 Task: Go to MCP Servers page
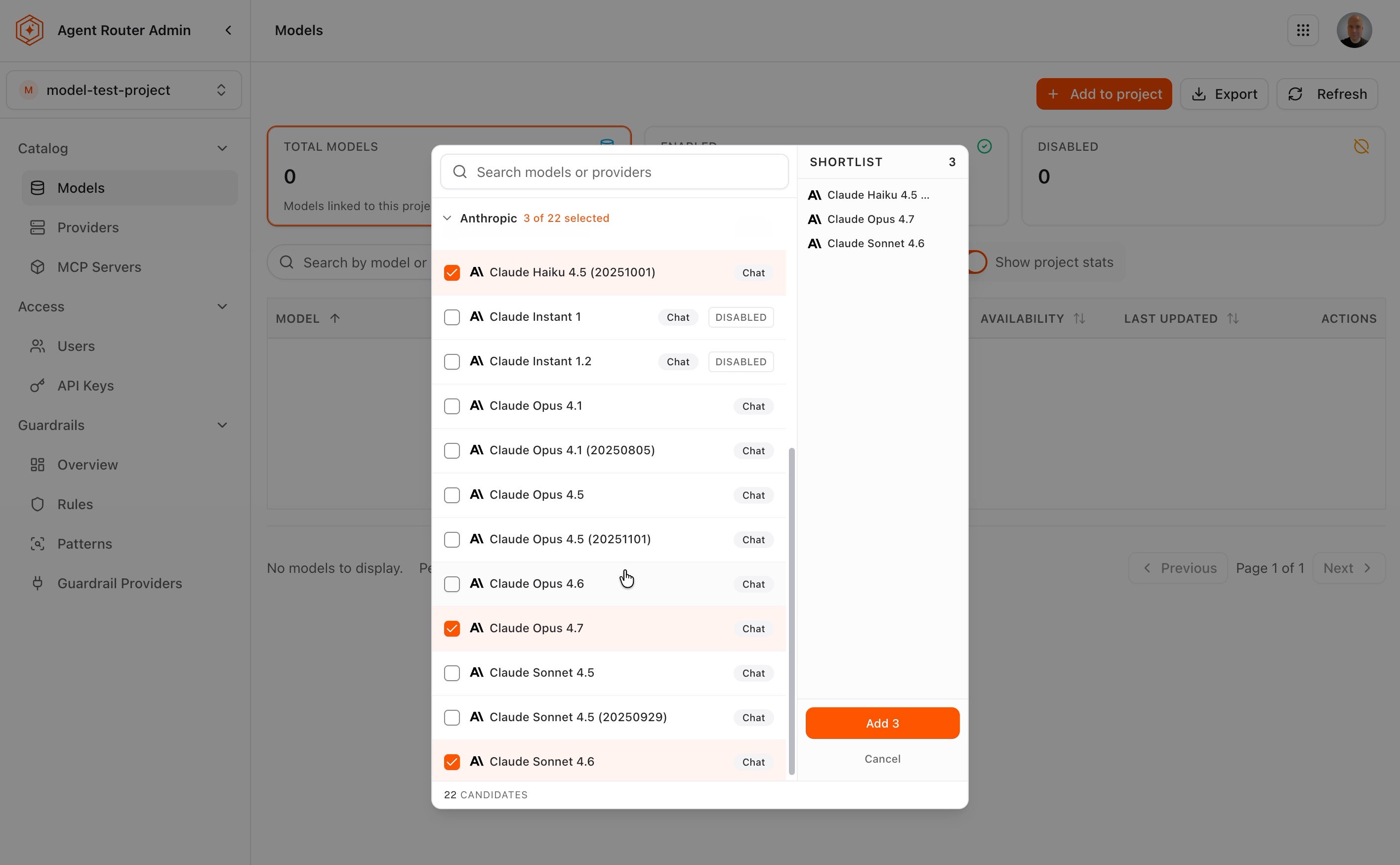(x=130, y=266)
